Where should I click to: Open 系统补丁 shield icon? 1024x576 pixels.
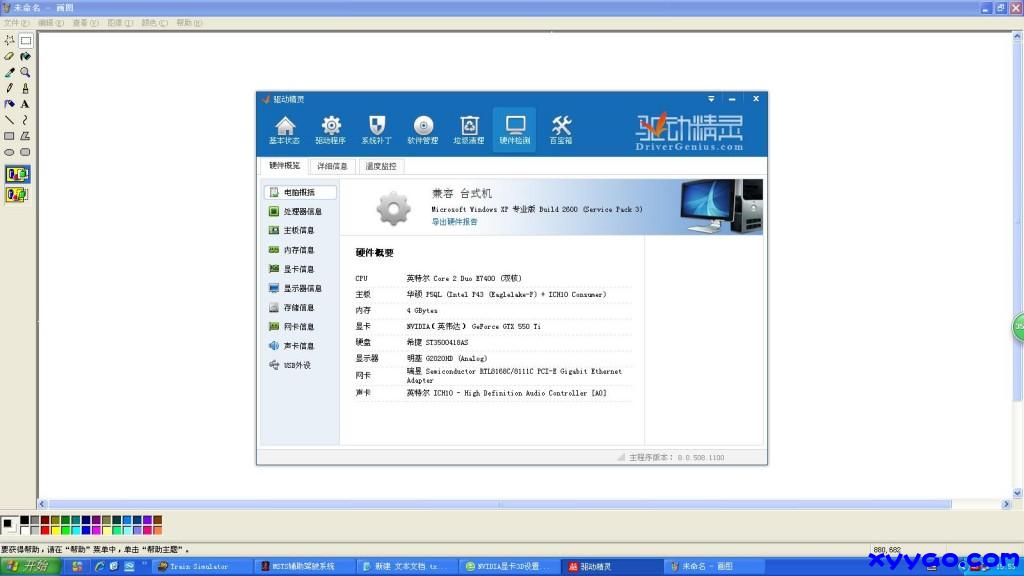377,130
